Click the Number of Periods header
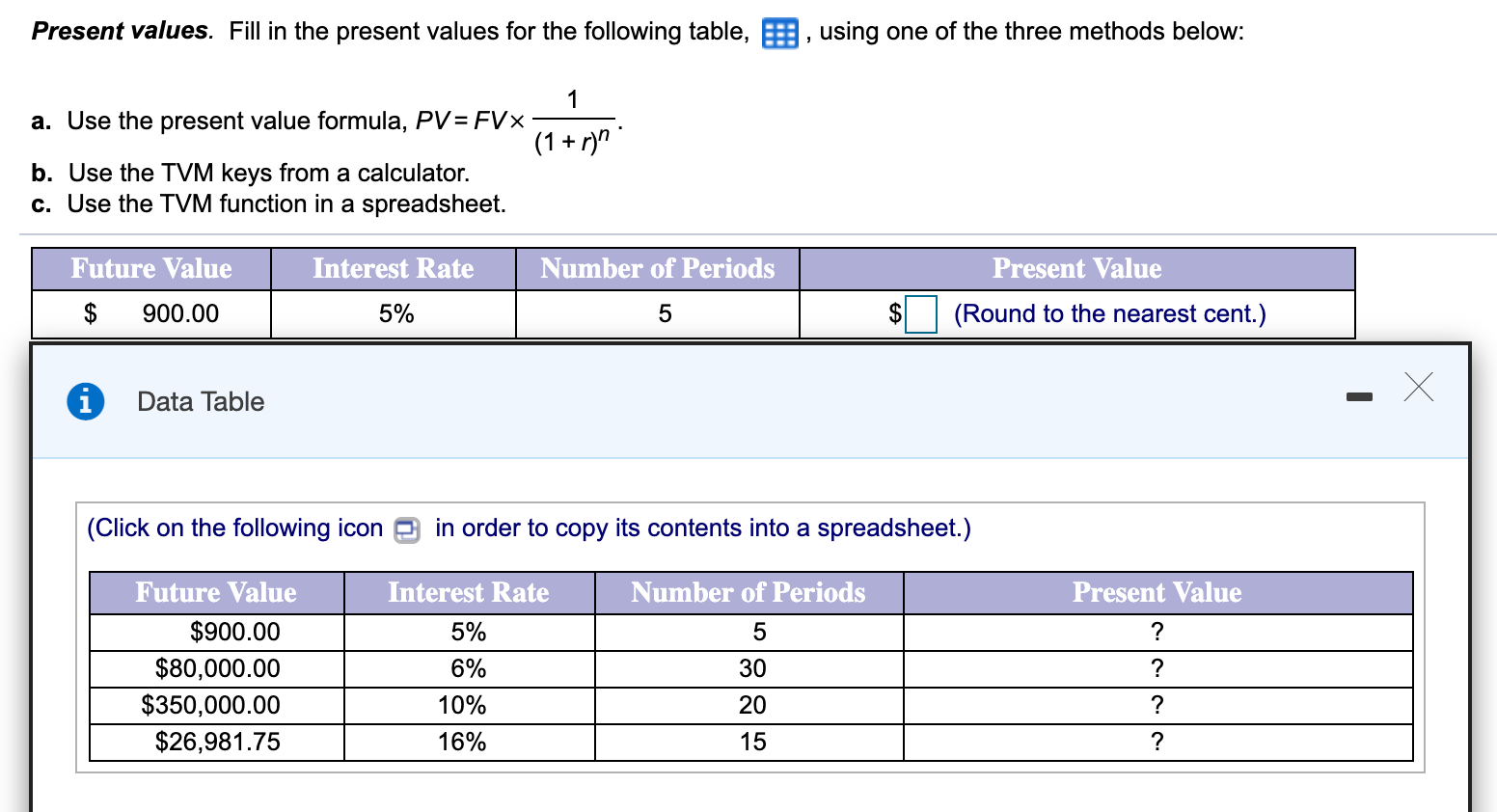This screenshot has width=1497, height=812. pyautogui.click(x=748, y=592)
